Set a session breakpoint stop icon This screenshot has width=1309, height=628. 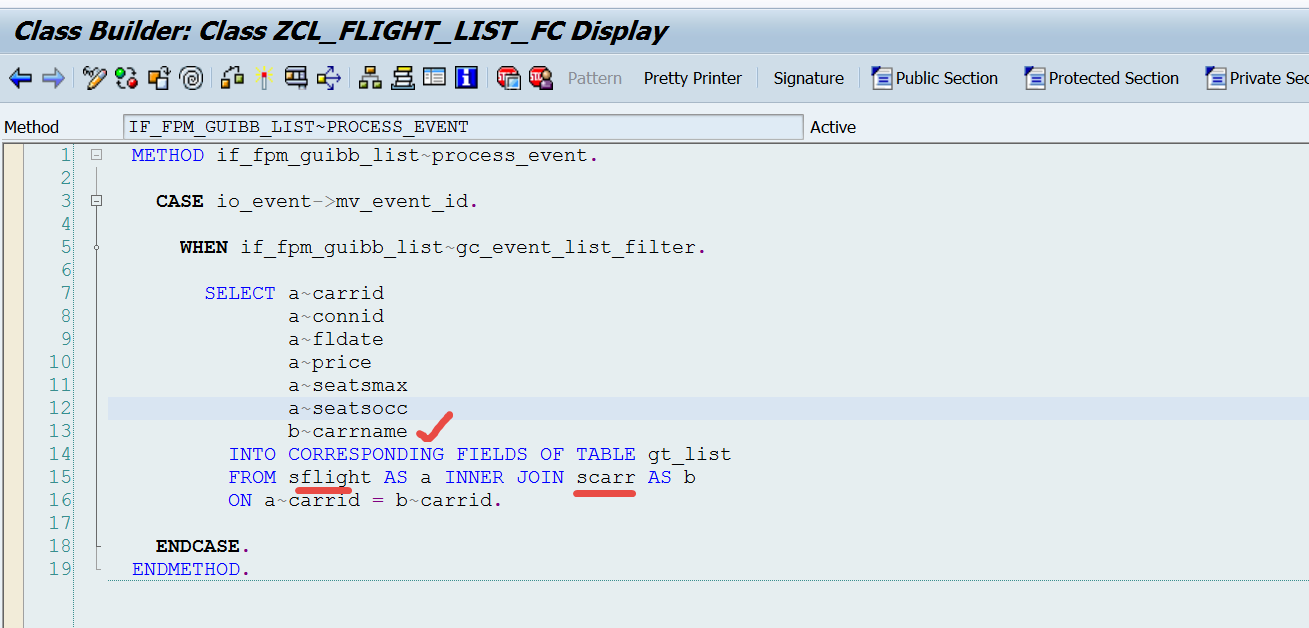509,78
